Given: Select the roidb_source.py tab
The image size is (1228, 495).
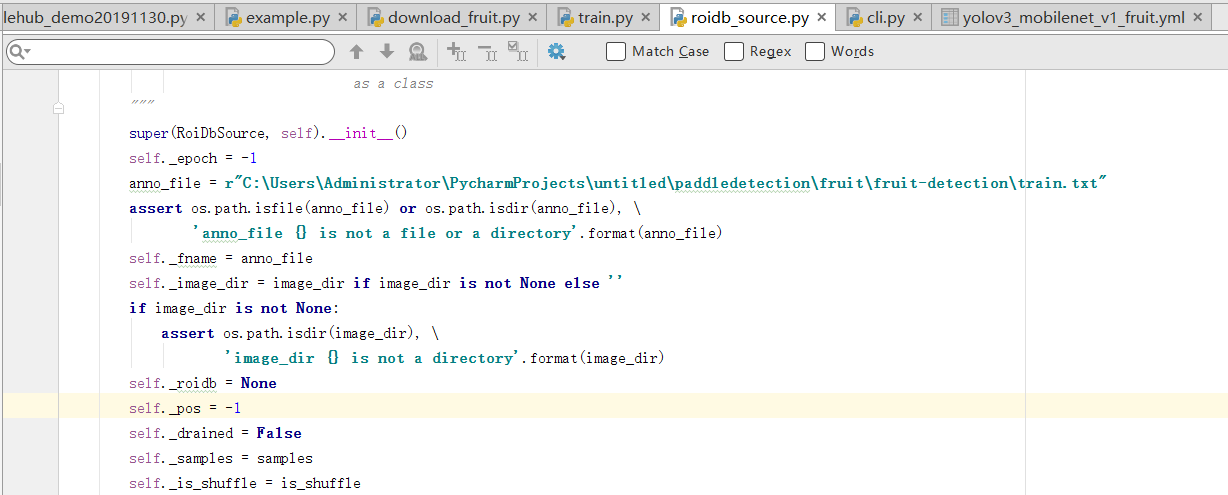Looking at the screenshot, I should tap(748, 17).
